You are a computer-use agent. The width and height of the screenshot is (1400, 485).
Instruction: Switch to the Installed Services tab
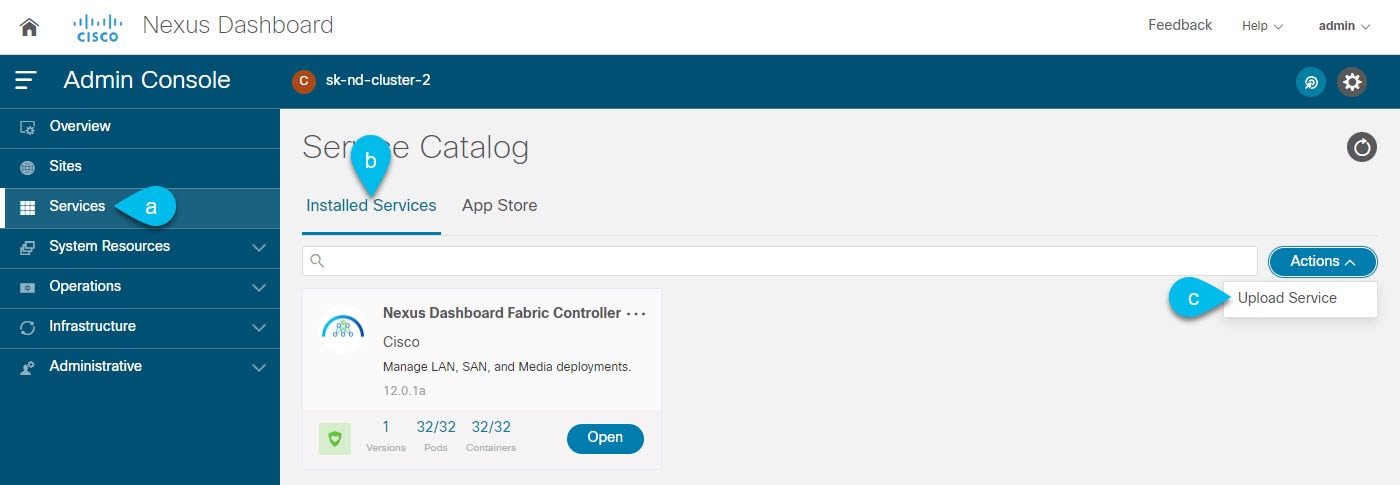coord(371,206)
